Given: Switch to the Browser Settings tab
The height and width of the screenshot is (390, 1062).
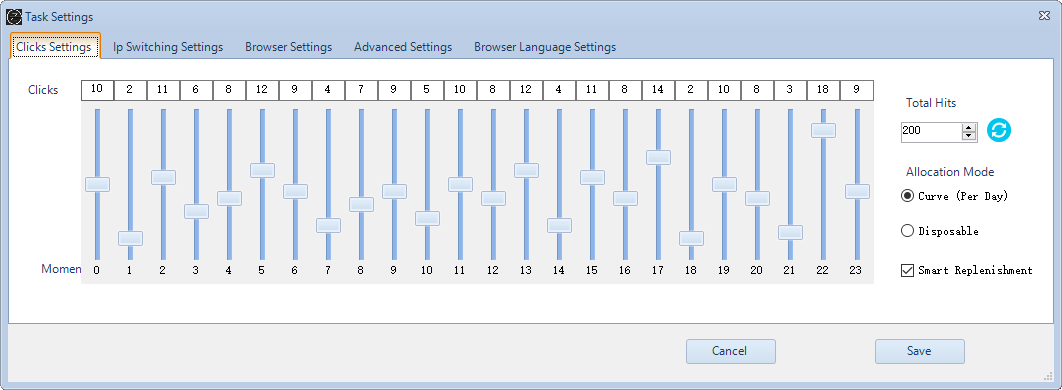Looking at the screenshot, I should coord(289,47).
